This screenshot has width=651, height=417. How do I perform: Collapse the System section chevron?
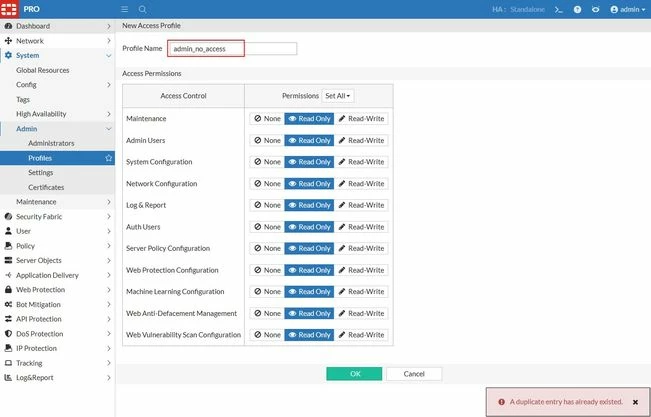109,55
